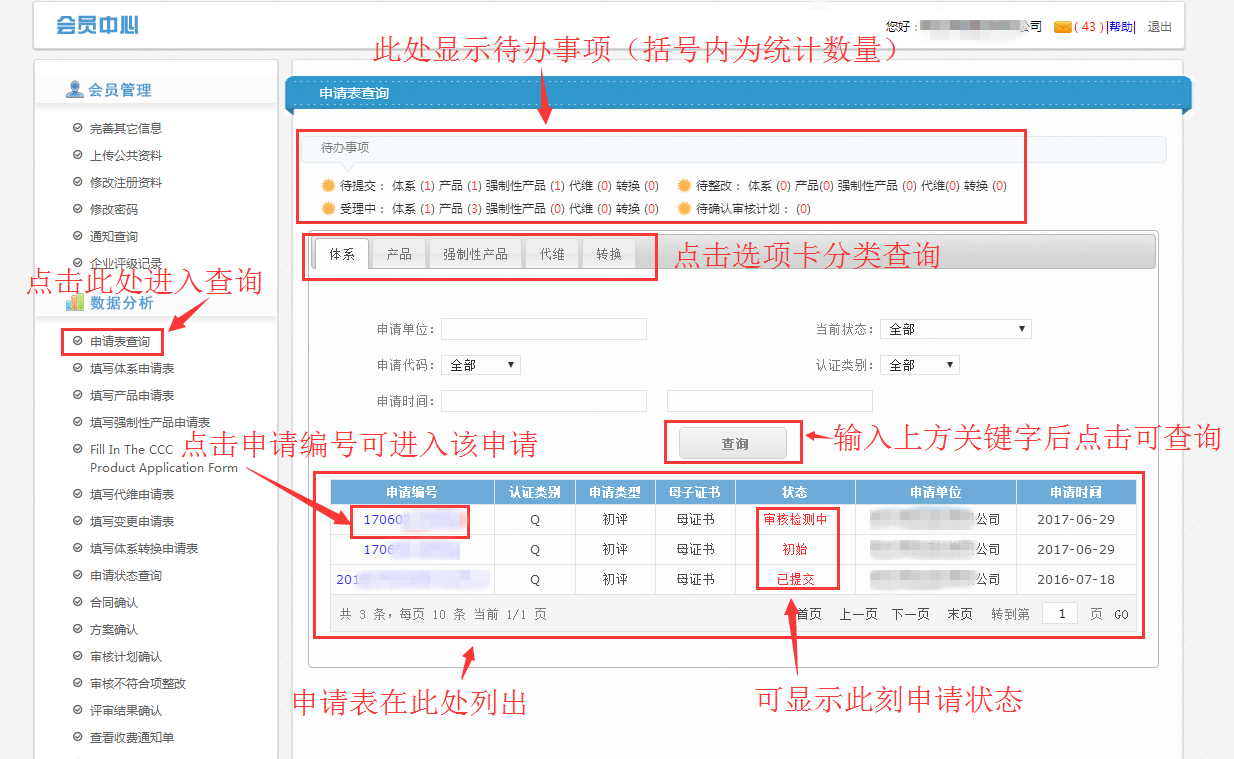Click the envelope message icon in header

point(1062,27)
